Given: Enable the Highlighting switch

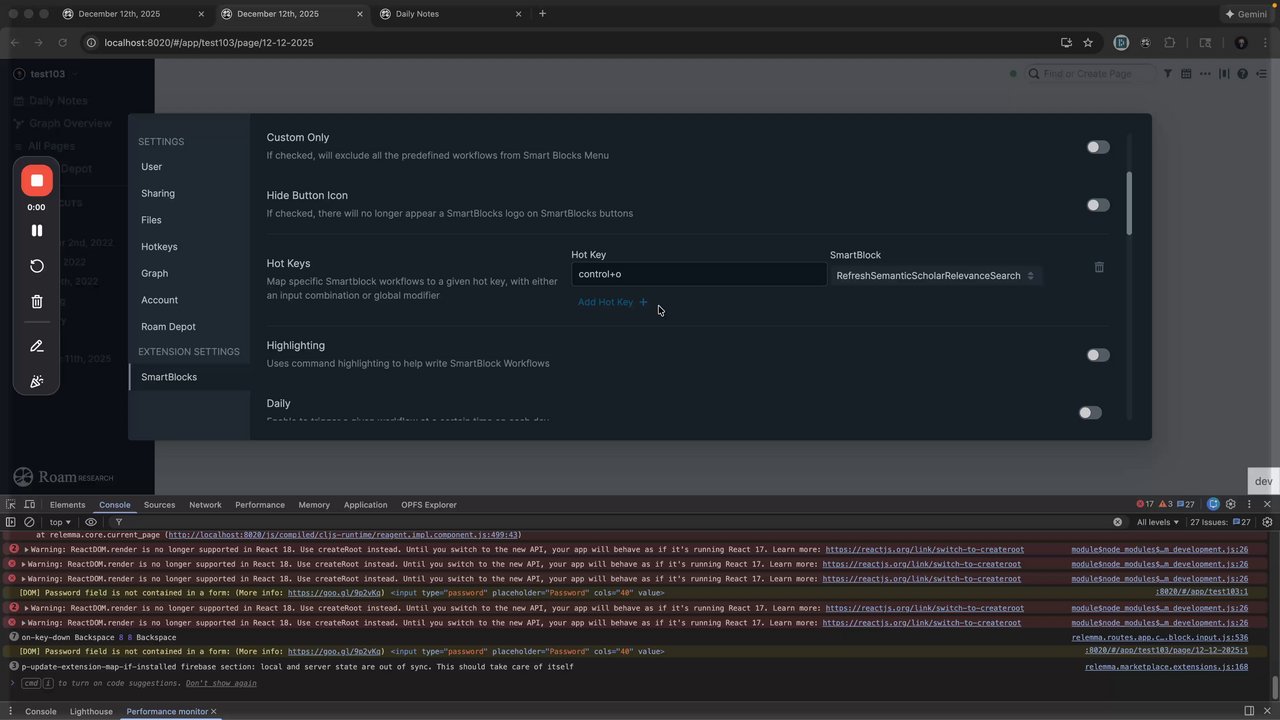Looking at the screenshot, I should [1098, 355].
